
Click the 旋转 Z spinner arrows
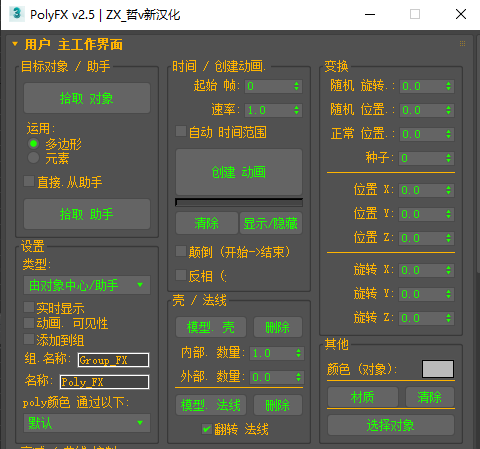pos(449,318)
